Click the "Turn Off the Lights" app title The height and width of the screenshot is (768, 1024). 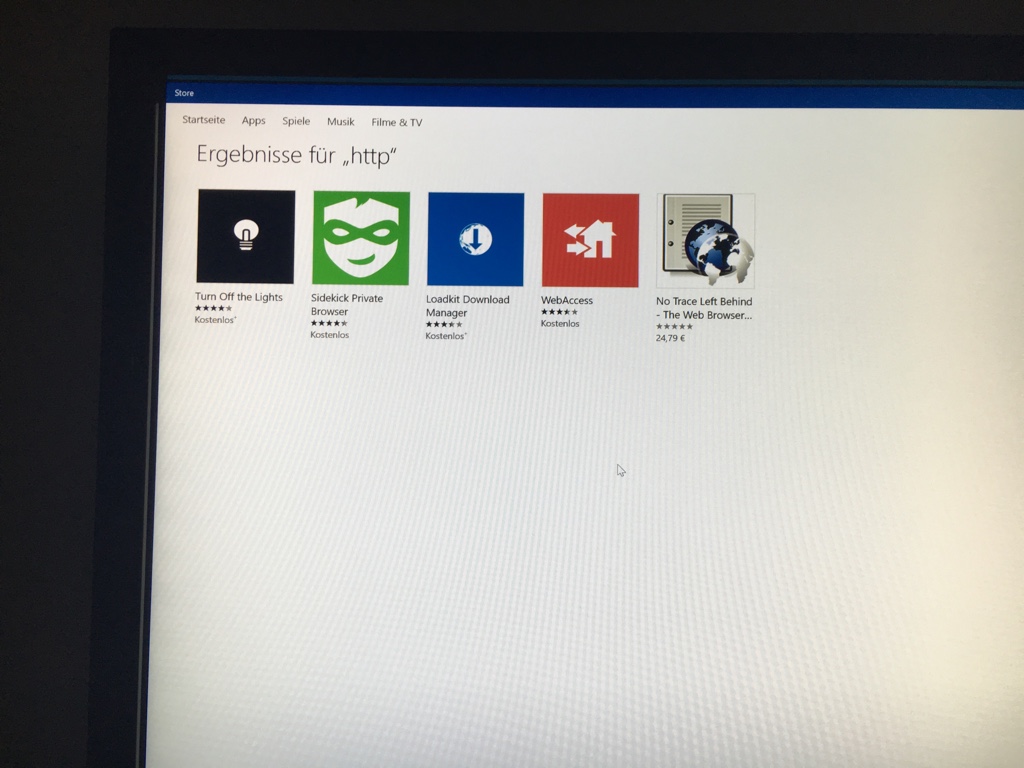(238, 297)
